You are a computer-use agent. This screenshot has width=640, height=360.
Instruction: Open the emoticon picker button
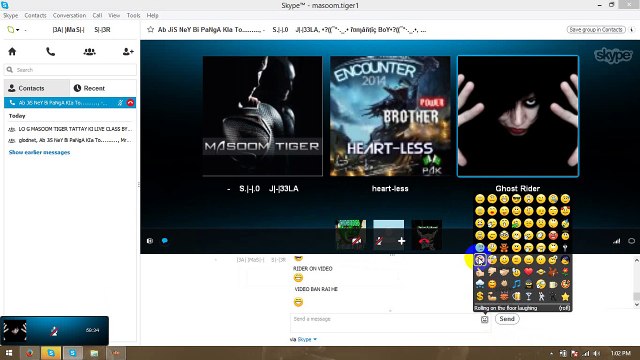pyautogui.click(x=484, y=320)
